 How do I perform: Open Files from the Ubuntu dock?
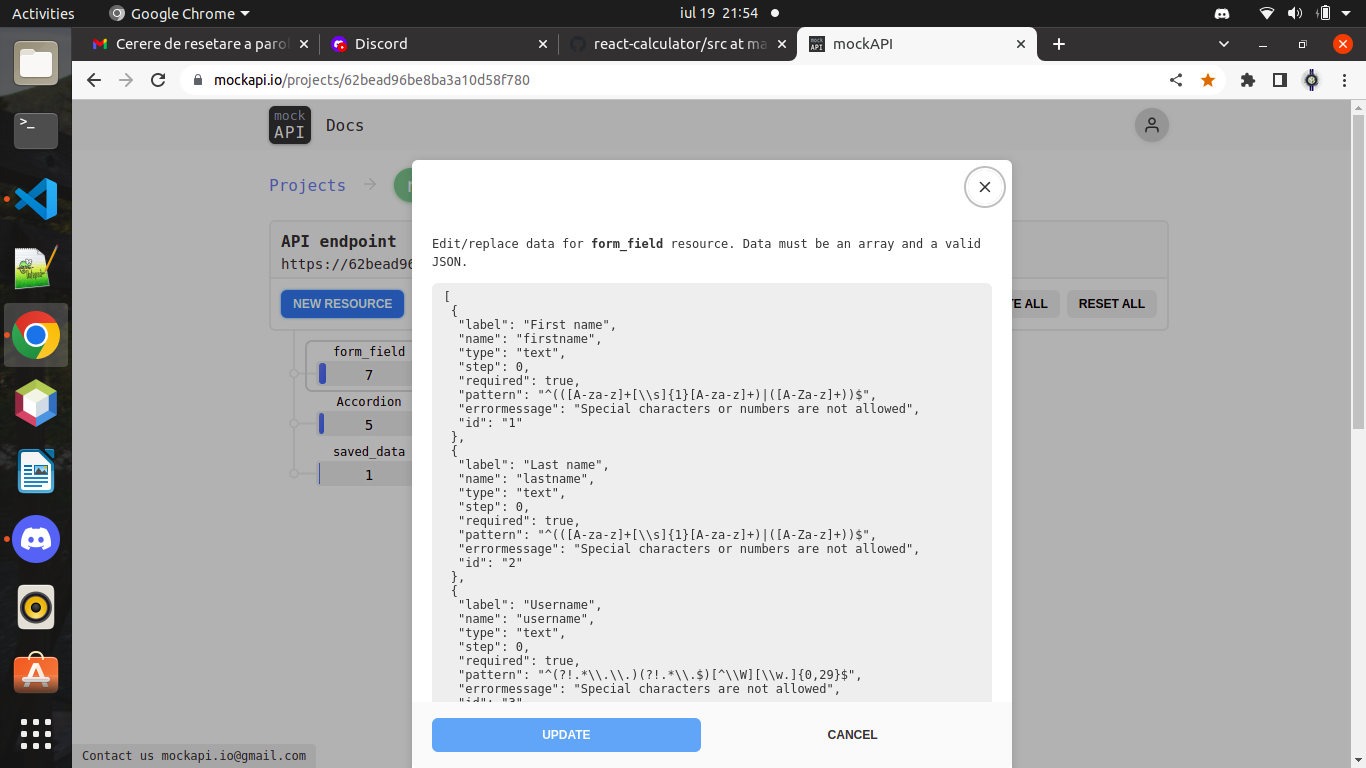click(36, 63)
